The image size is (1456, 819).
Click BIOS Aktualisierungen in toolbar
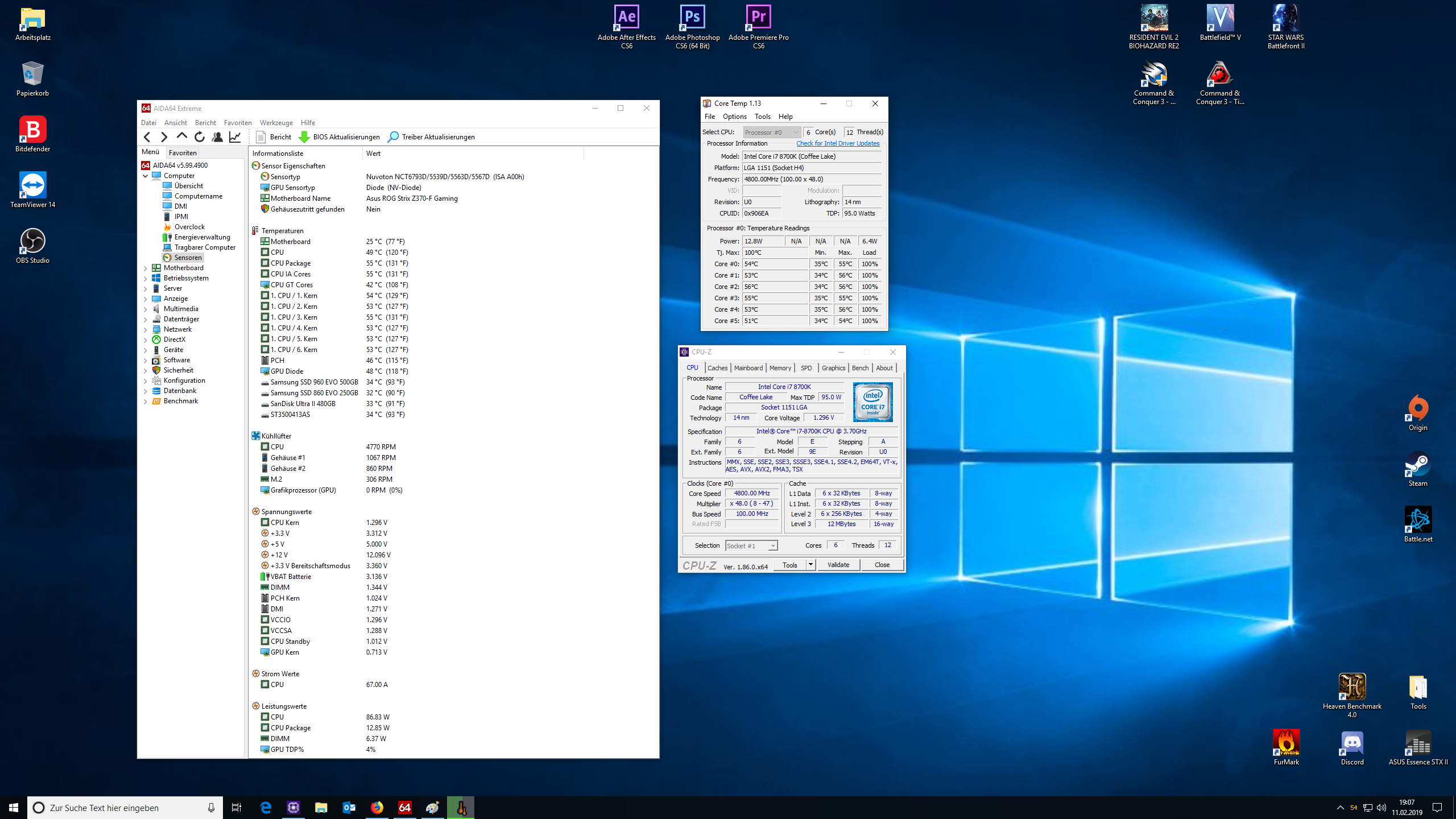(x=339, y=136)
